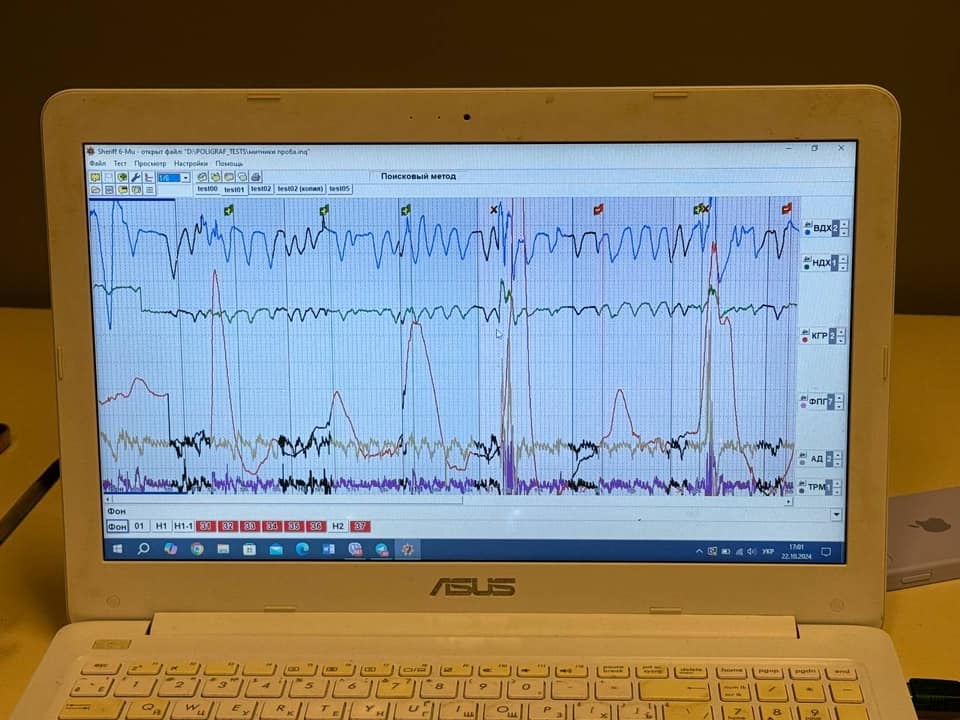The width and height of the screenshot is (960, 720).
Task: Click the red З1 question button
Action: coord(206,526)
